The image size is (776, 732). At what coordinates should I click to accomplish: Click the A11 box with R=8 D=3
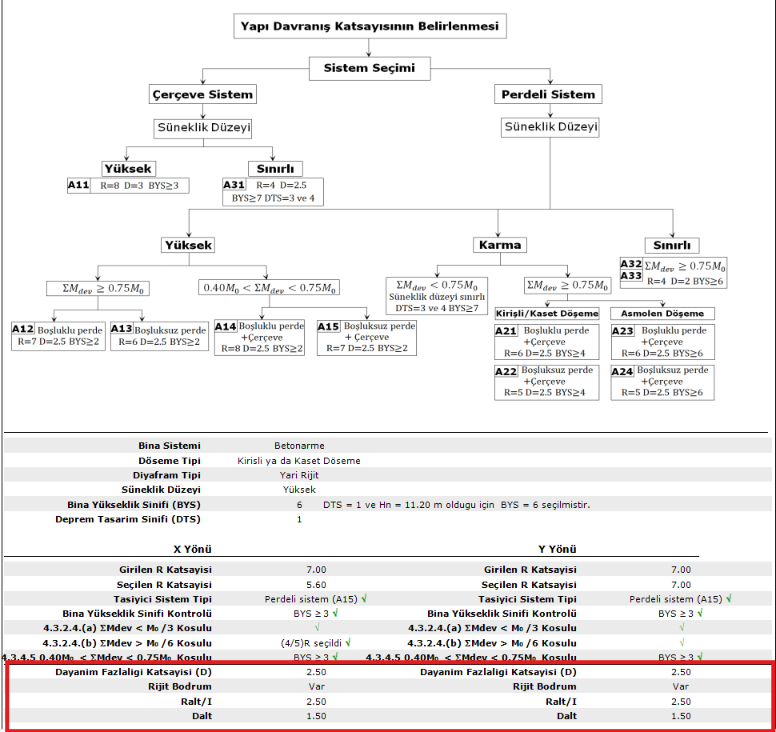tap(128, 186)
